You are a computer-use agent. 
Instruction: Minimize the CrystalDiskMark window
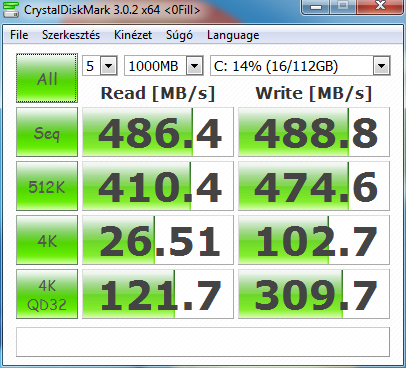316,7
